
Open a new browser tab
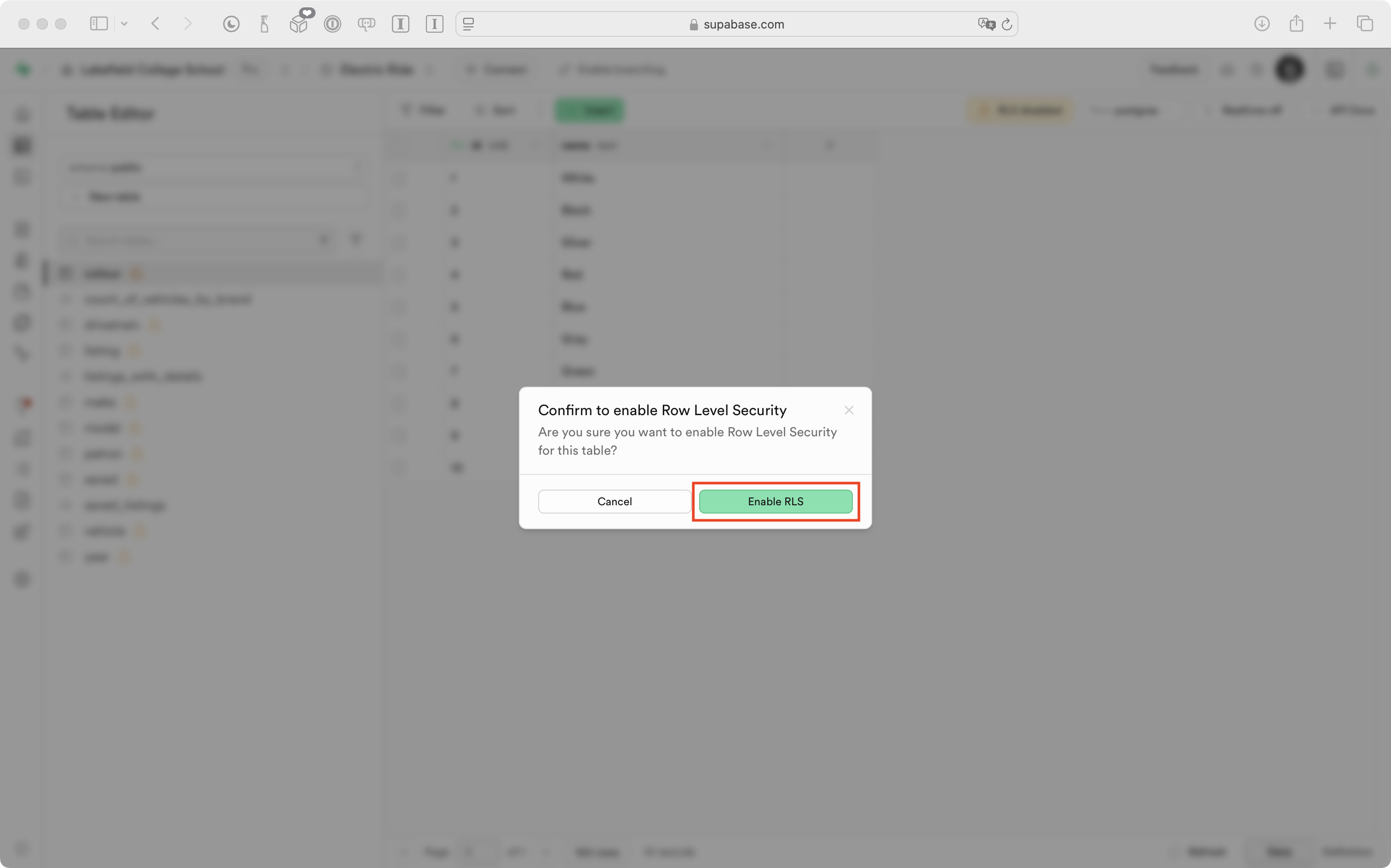coord(1329,23)
